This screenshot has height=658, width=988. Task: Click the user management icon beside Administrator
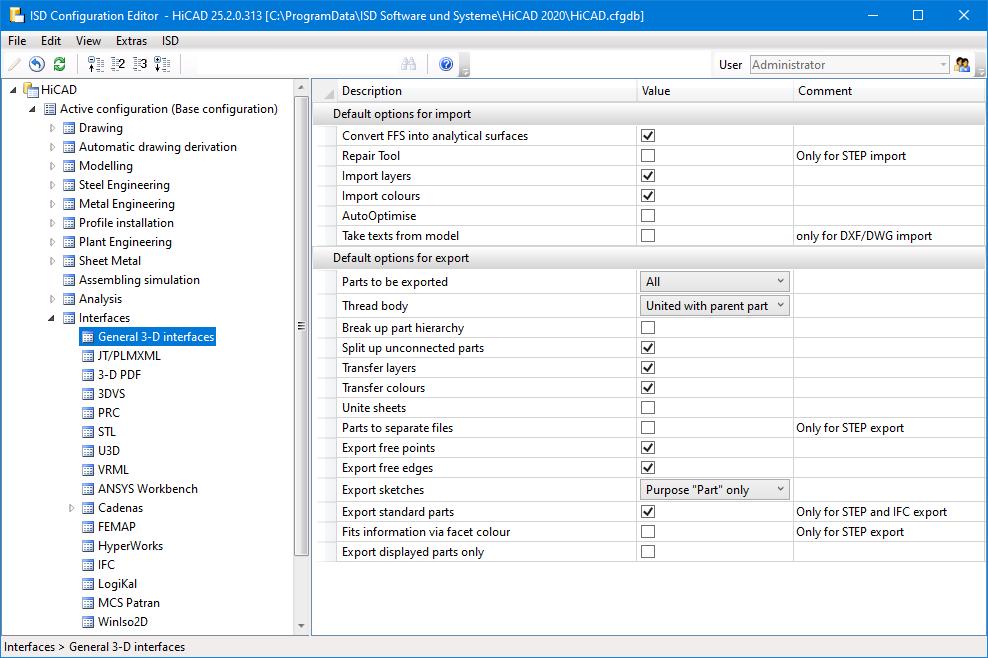(x=962, y=64)
